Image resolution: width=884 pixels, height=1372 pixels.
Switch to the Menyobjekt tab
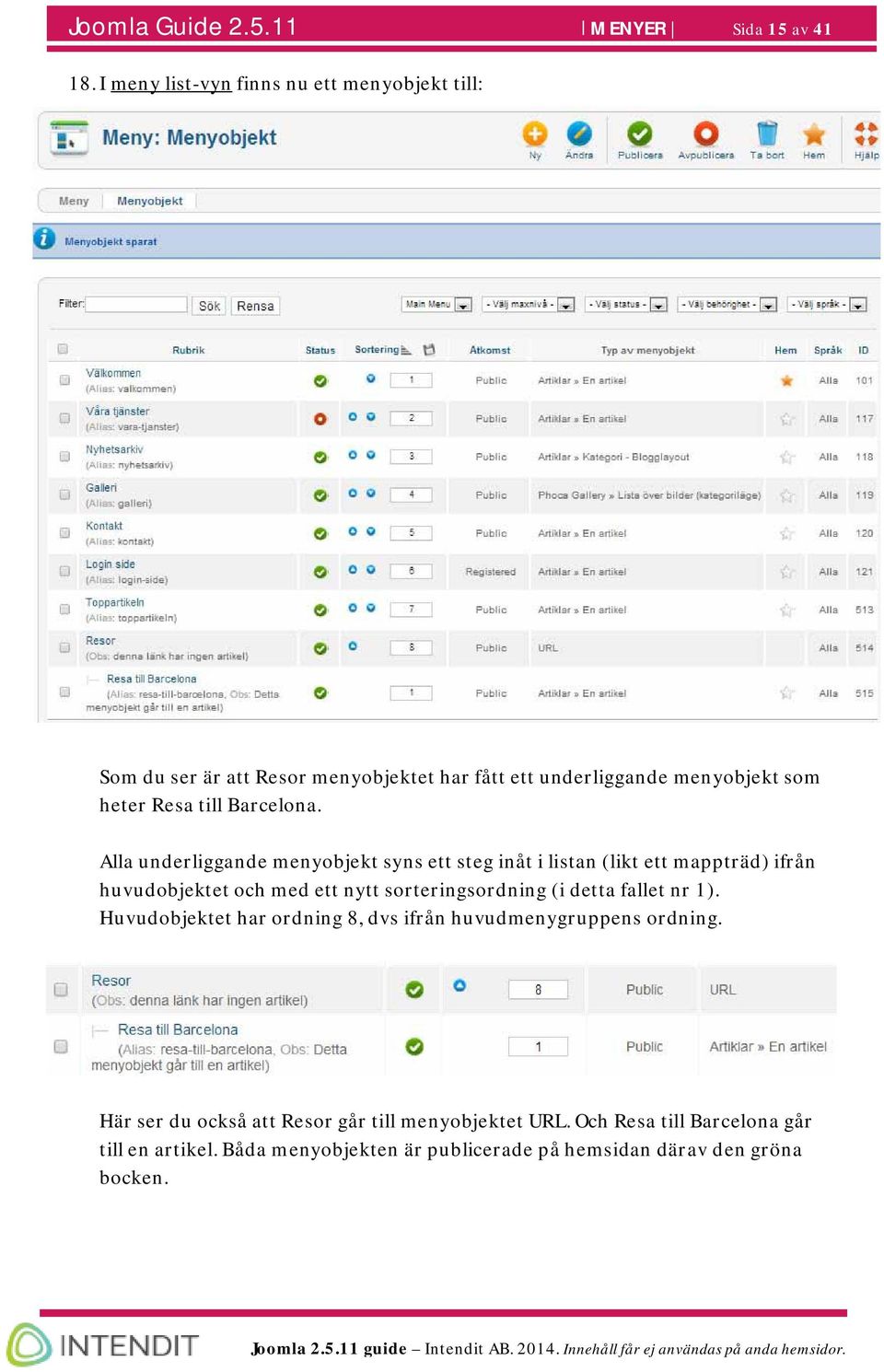point(149,201)
